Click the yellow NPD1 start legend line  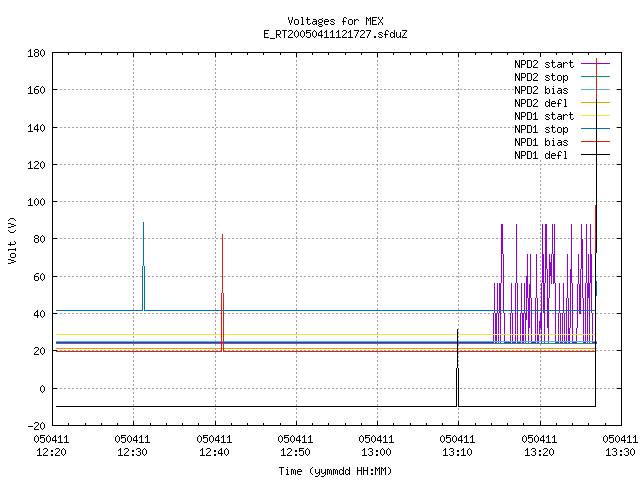(596, 116)
